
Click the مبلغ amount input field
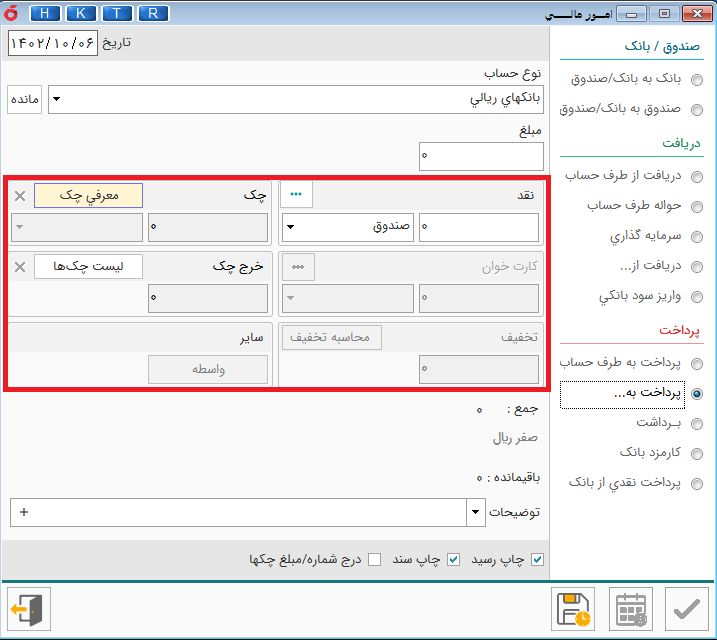(x=482, y=156)
